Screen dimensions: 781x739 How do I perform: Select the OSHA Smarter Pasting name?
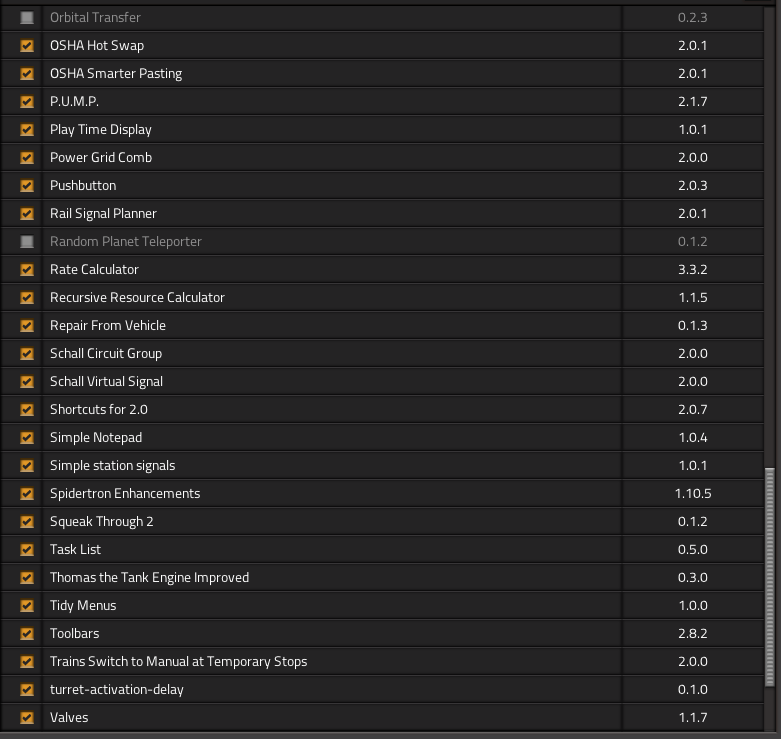click(116, 73)
